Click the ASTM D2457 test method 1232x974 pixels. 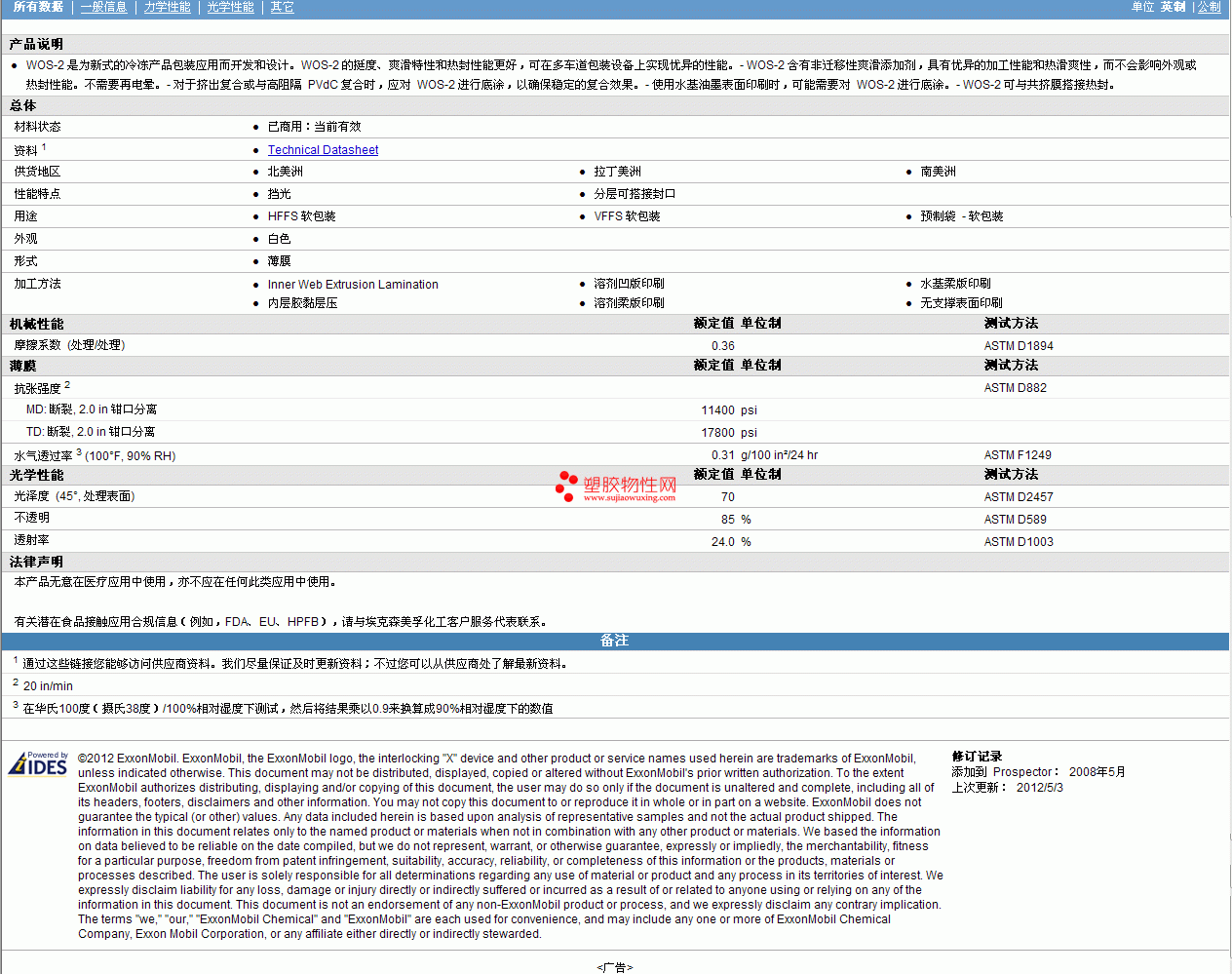pos(1019,497)
